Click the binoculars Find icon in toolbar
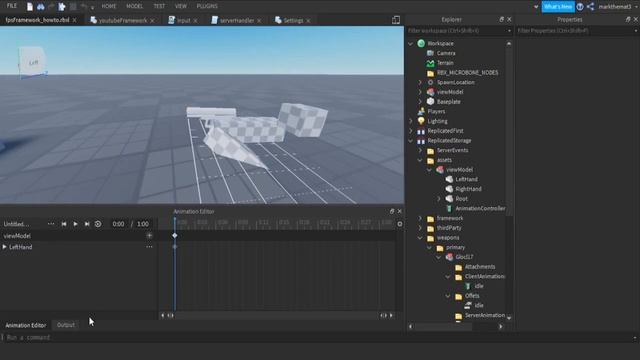Image resolution: width=640 pixels, height=360 pixels. [x=40, y=7]
